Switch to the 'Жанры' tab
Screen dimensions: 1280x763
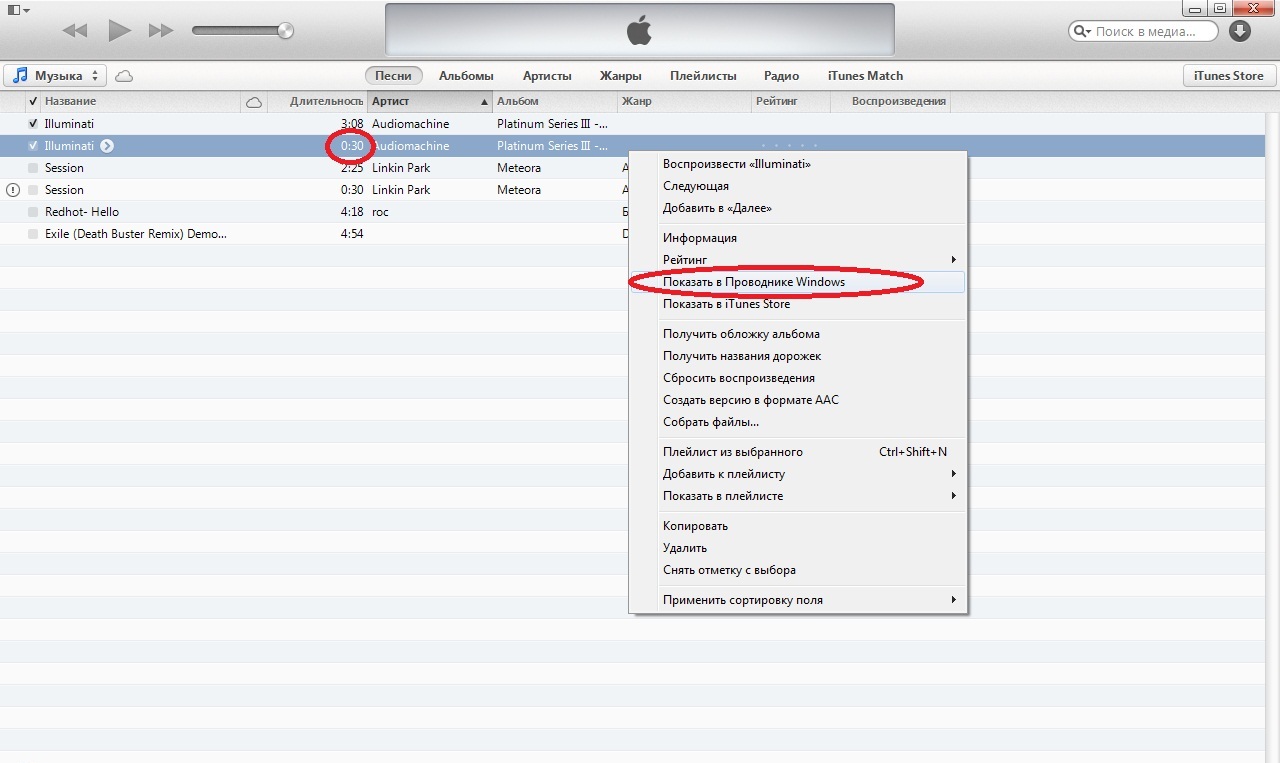[621, 75]
